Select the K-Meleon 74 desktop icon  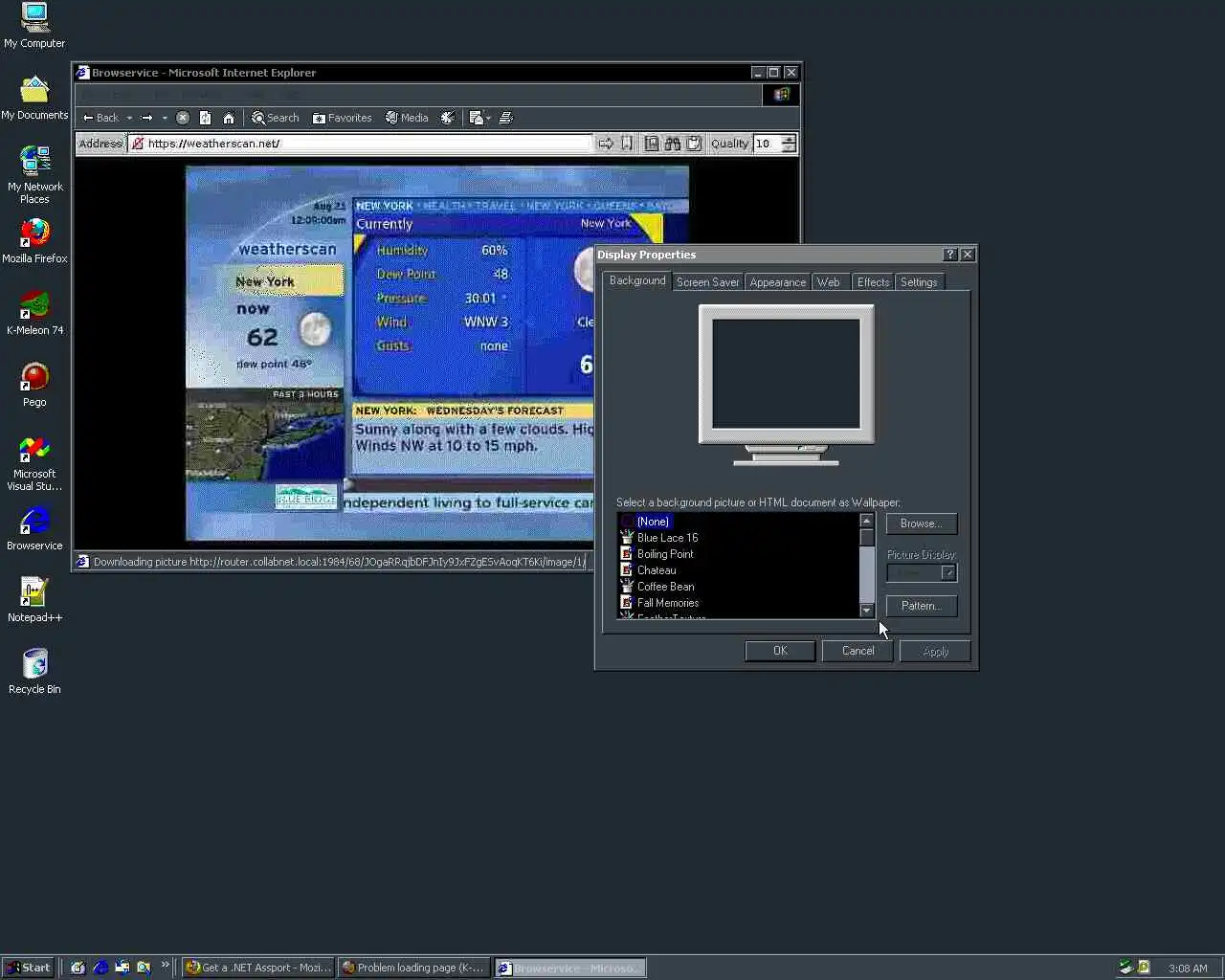(34, 313)
